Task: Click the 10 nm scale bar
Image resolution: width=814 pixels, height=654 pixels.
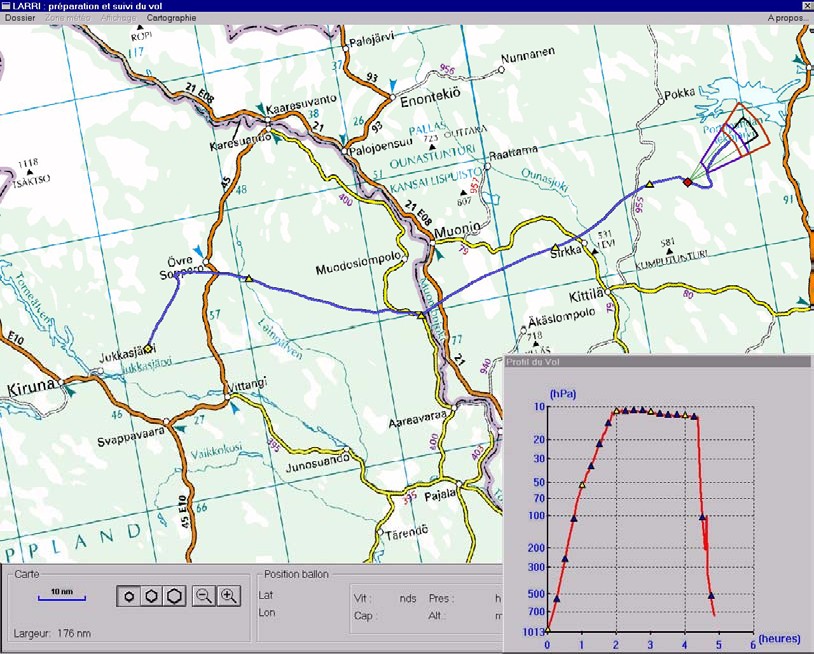Action: (61, 598)
